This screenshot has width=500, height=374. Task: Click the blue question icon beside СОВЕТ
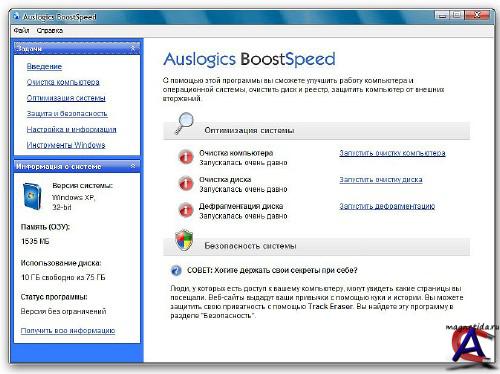[x=176, y=270]
